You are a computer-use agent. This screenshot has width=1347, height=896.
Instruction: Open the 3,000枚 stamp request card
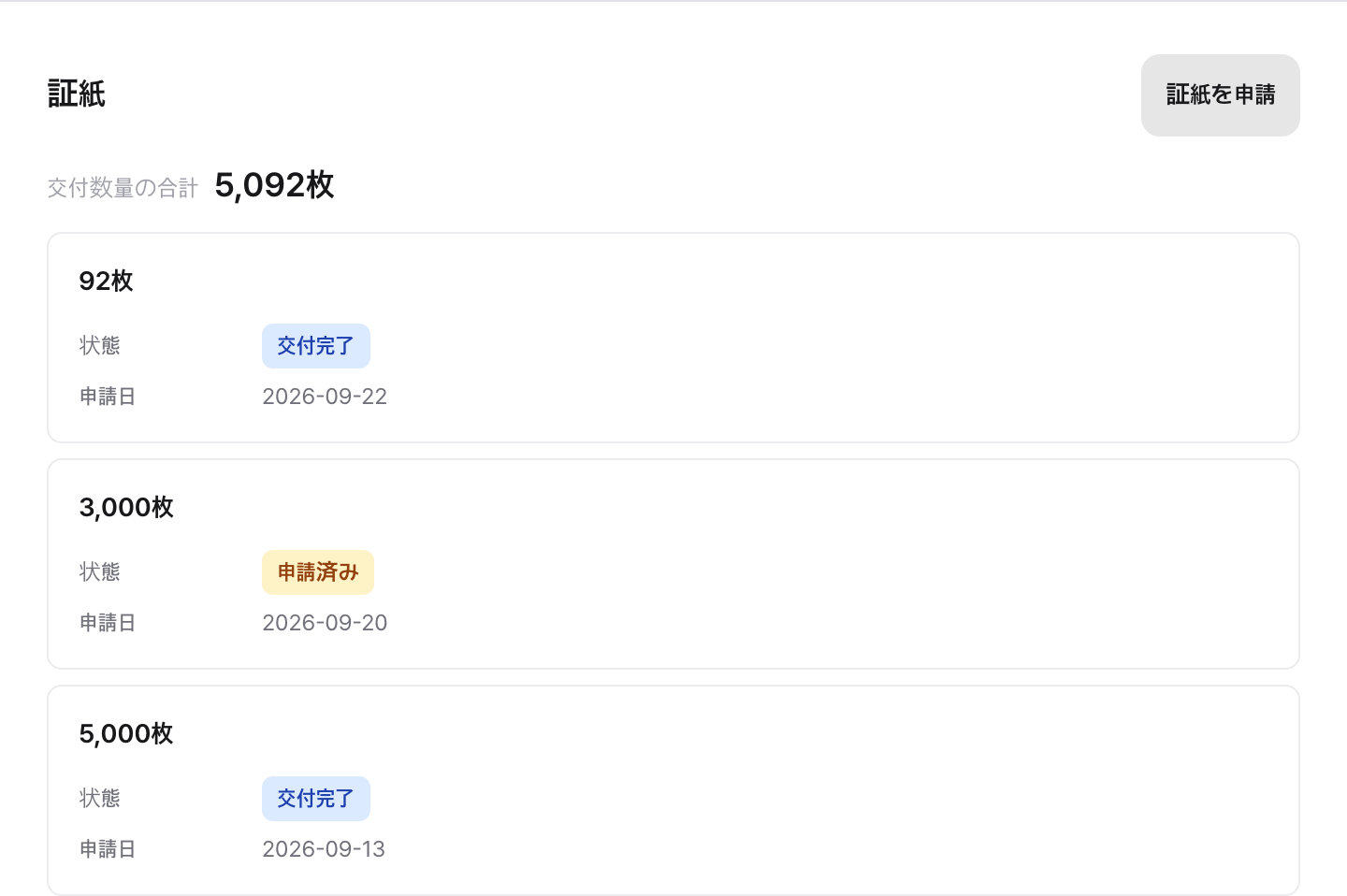[x=673, y=564]
